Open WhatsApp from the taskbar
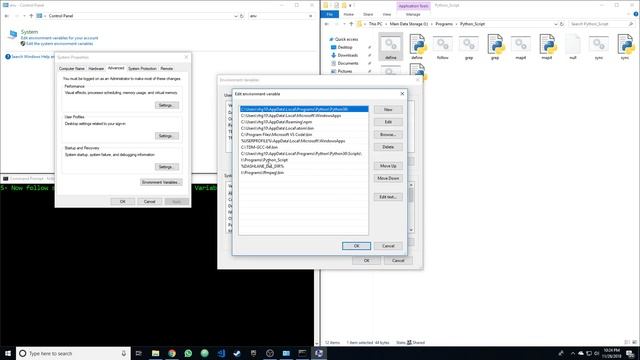This screenshot has height=360, width=640. pos(188,353)
